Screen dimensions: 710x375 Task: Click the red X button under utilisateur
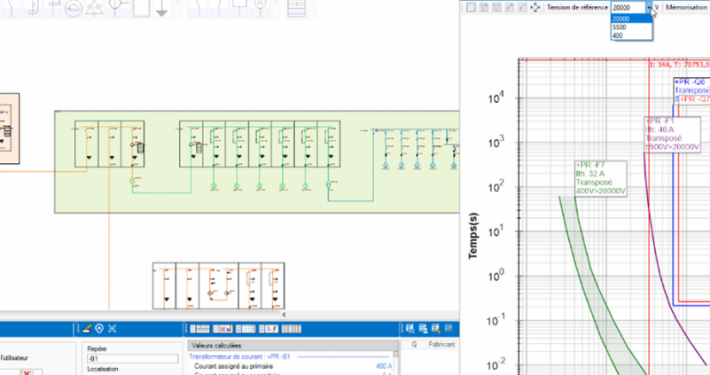tap(27, 372)
